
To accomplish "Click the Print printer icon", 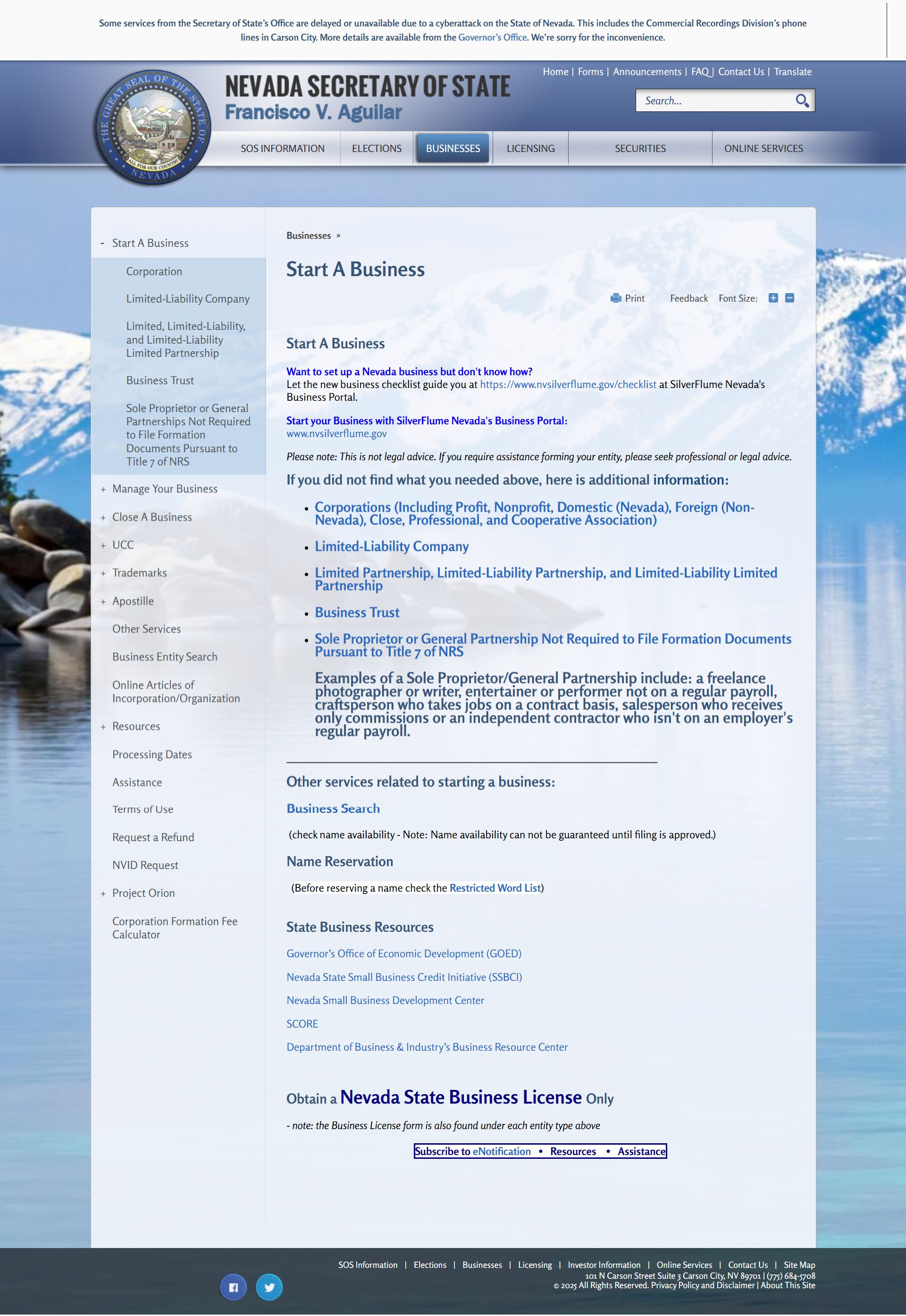I will [615, 298].
